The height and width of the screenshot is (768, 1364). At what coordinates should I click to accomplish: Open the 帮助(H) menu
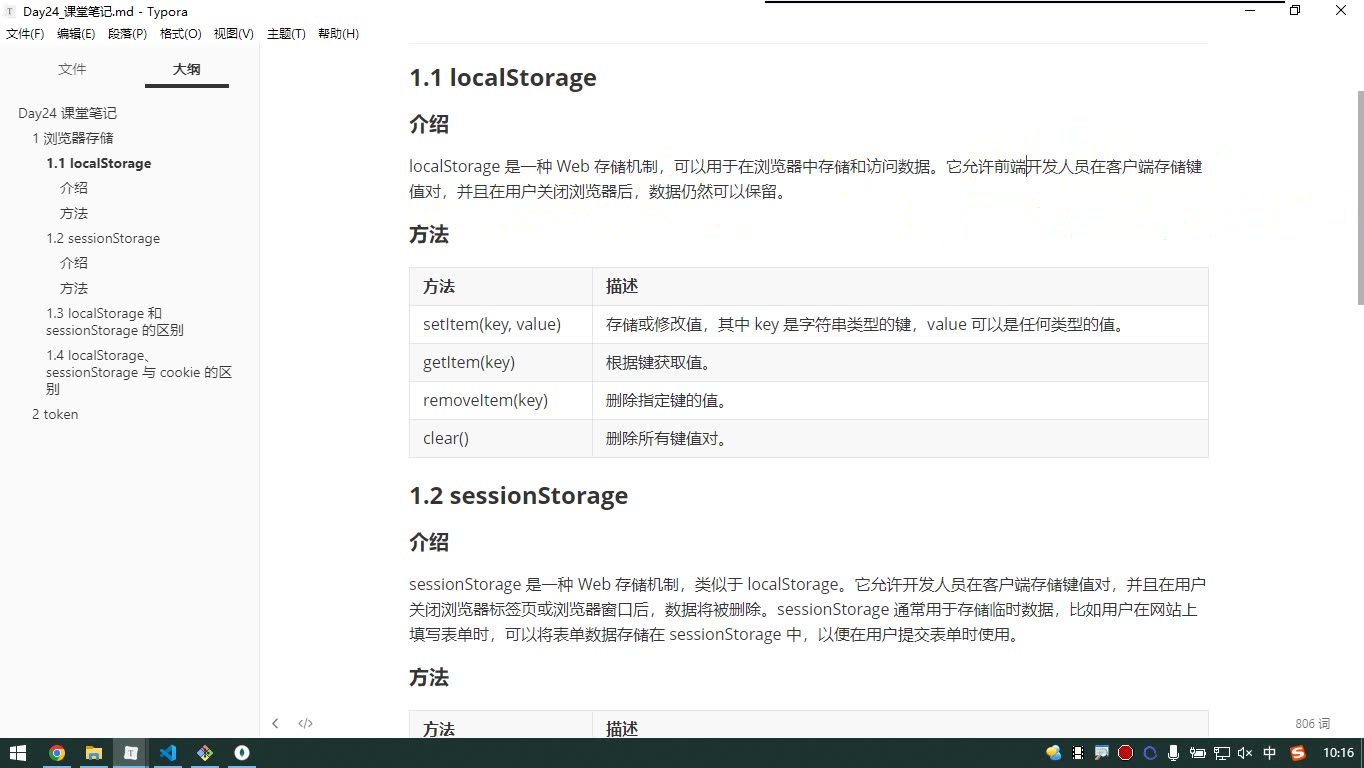[338, 34]
